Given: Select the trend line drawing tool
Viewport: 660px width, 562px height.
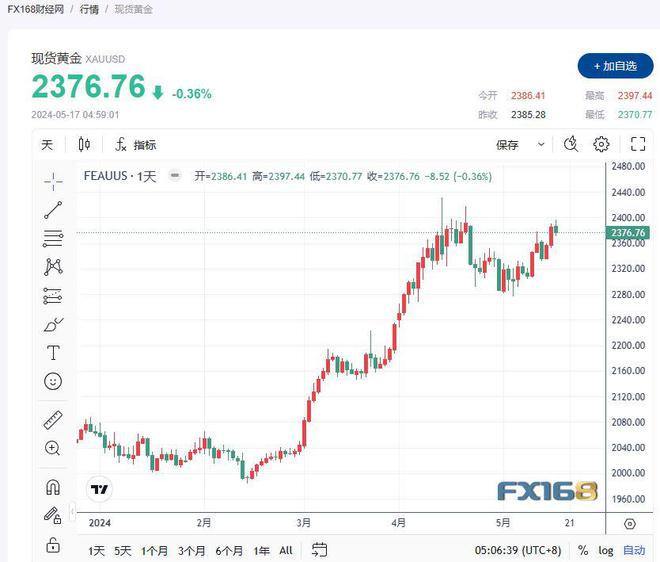Looking at the screenshot, I should click(x=53, y=210).
